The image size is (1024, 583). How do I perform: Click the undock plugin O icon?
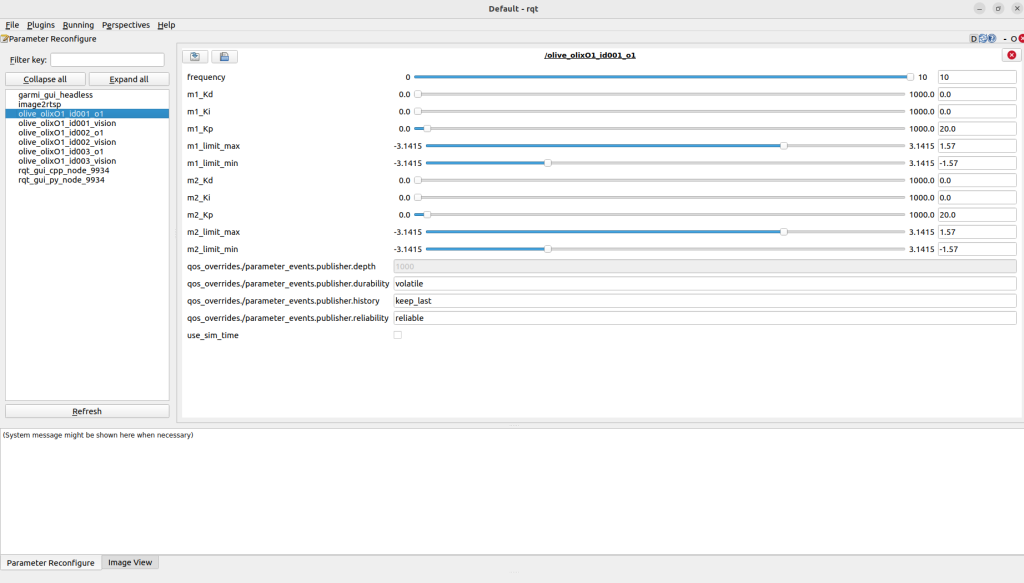[x=1013, y=39]
